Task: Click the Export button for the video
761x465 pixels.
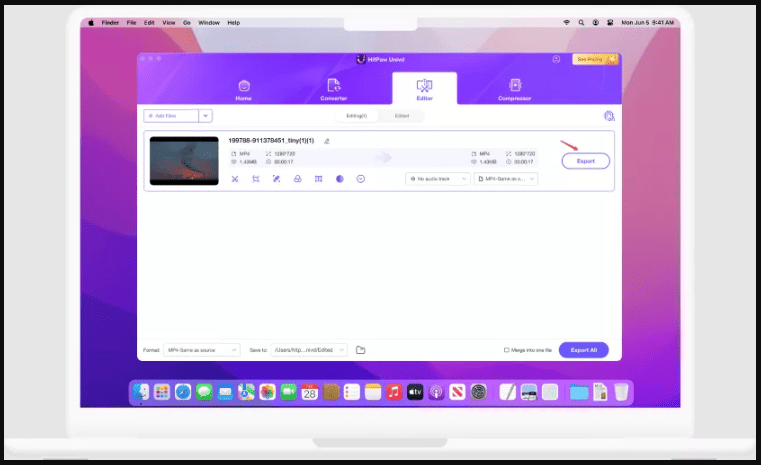Action: (585, 161)
